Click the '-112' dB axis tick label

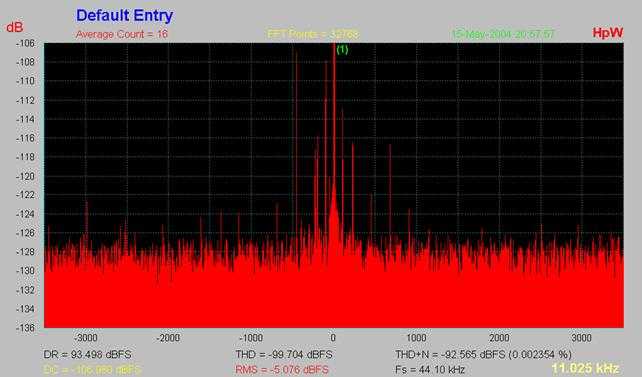pos(25,100)
